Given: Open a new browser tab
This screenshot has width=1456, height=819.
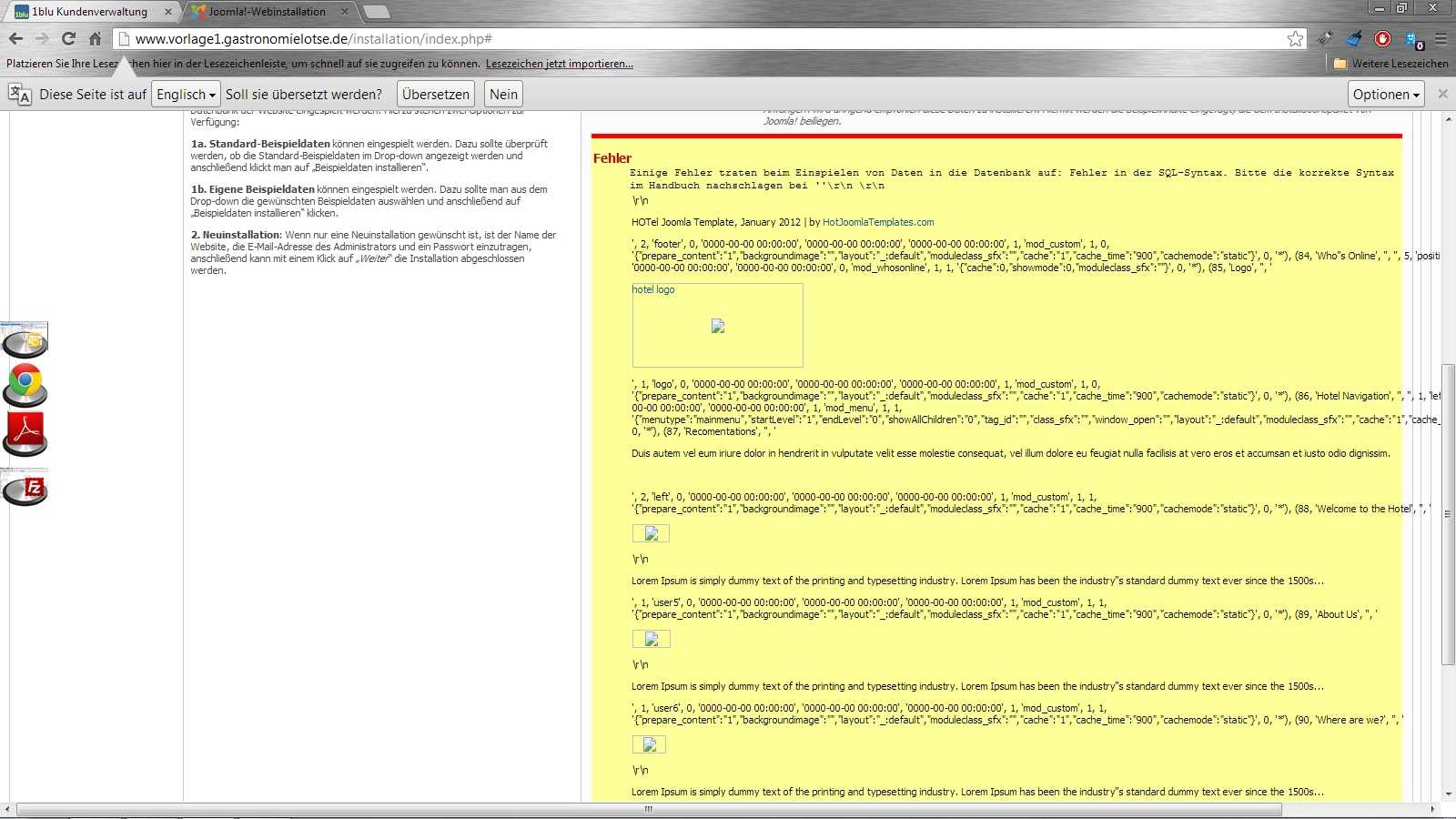Looking at the screenshot, I should [x=376, y=12].
